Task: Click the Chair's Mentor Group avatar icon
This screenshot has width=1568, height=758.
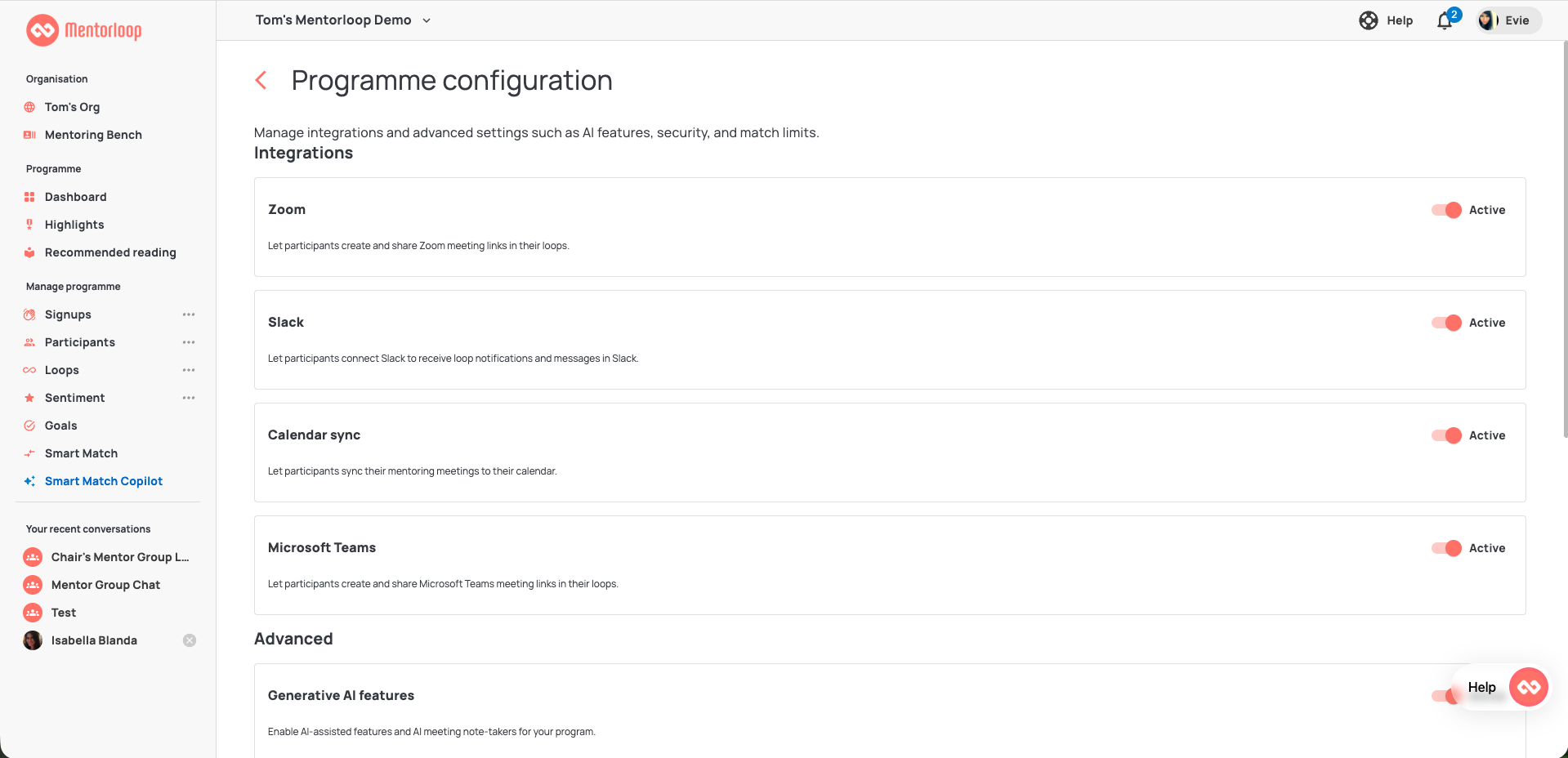Action: tap(33, 557)
